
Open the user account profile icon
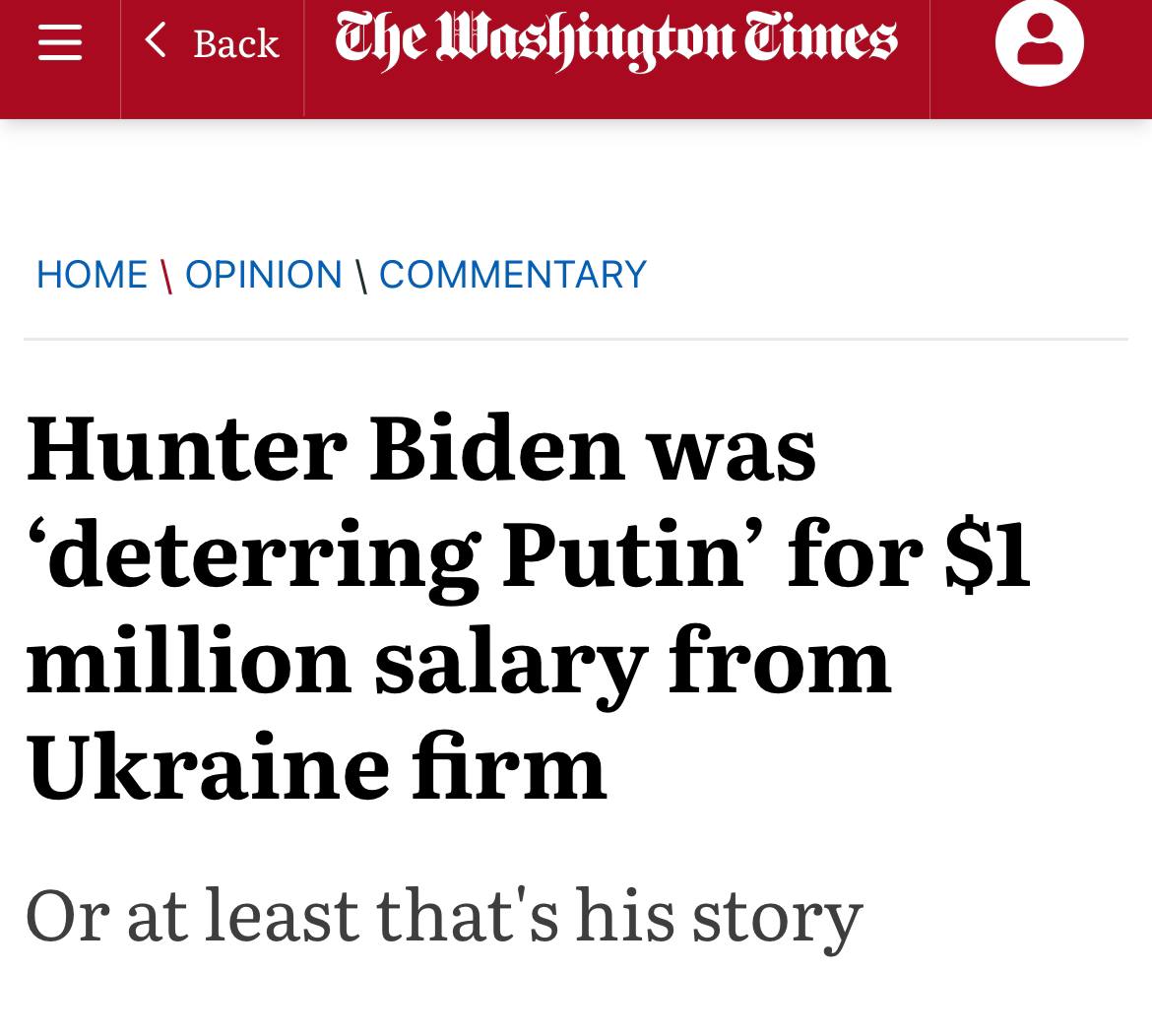(x=1039, y=42)
